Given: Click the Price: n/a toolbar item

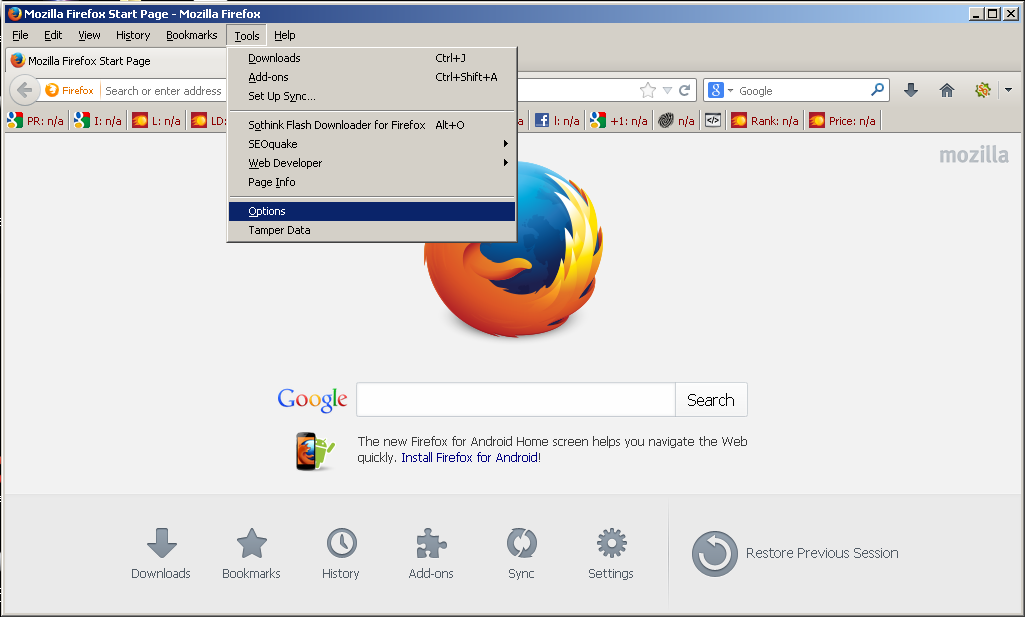Looking at the screenshot, I should (x=843, y=120).
